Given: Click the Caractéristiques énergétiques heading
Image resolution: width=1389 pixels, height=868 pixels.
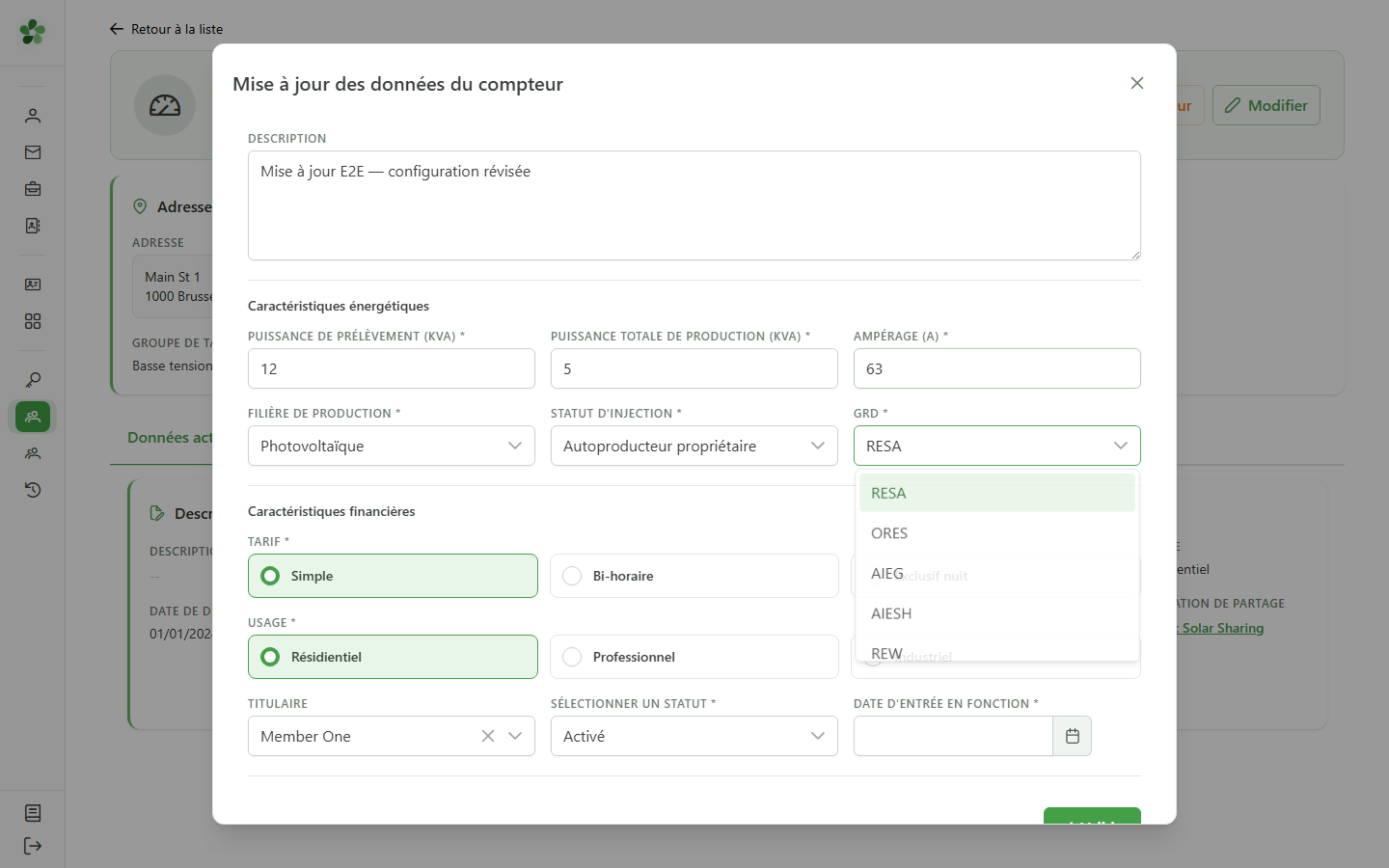Looking at the screenshot, I should pos(339,306).
